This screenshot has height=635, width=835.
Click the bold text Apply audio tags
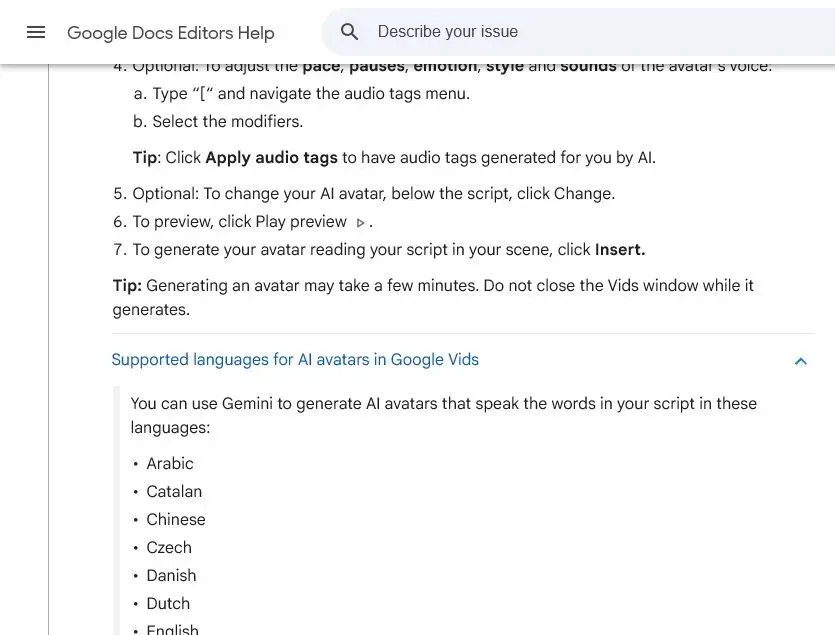click(x=272, y=158)
